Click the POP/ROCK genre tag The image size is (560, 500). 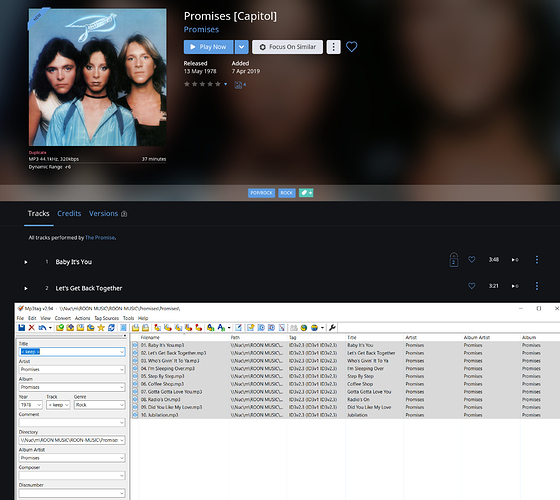(x=261, y=193)
